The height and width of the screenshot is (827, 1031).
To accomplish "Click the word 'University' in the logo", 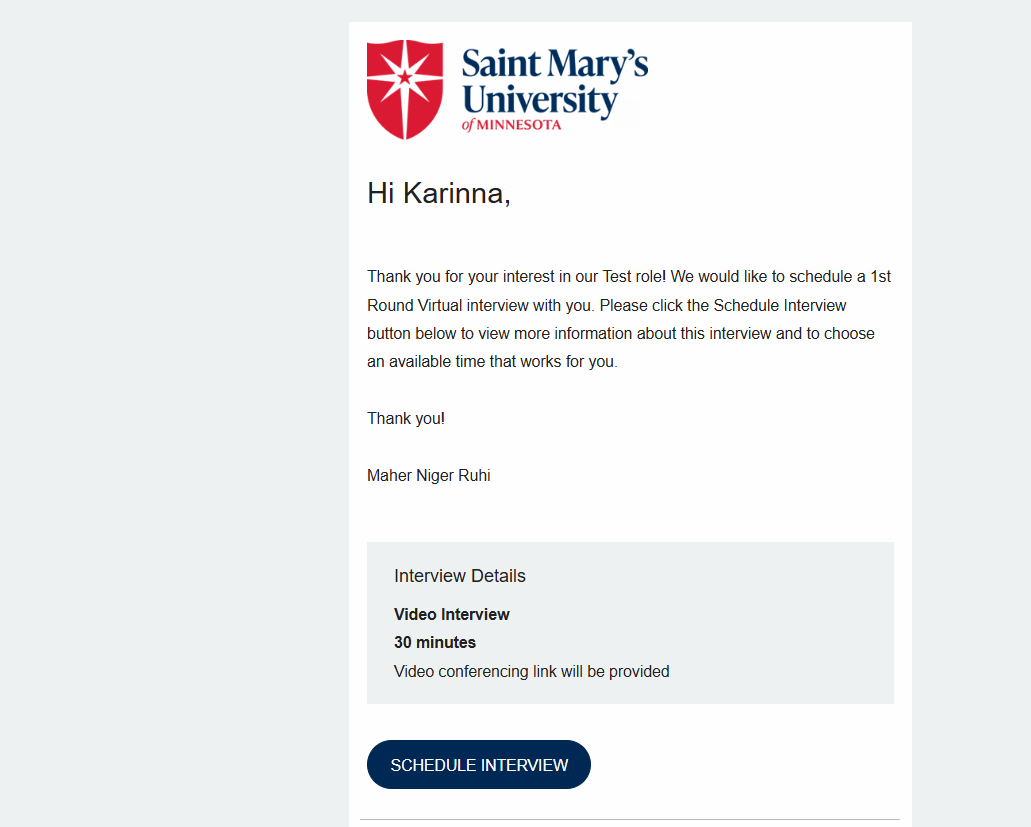I will click(x=540, y=102).
